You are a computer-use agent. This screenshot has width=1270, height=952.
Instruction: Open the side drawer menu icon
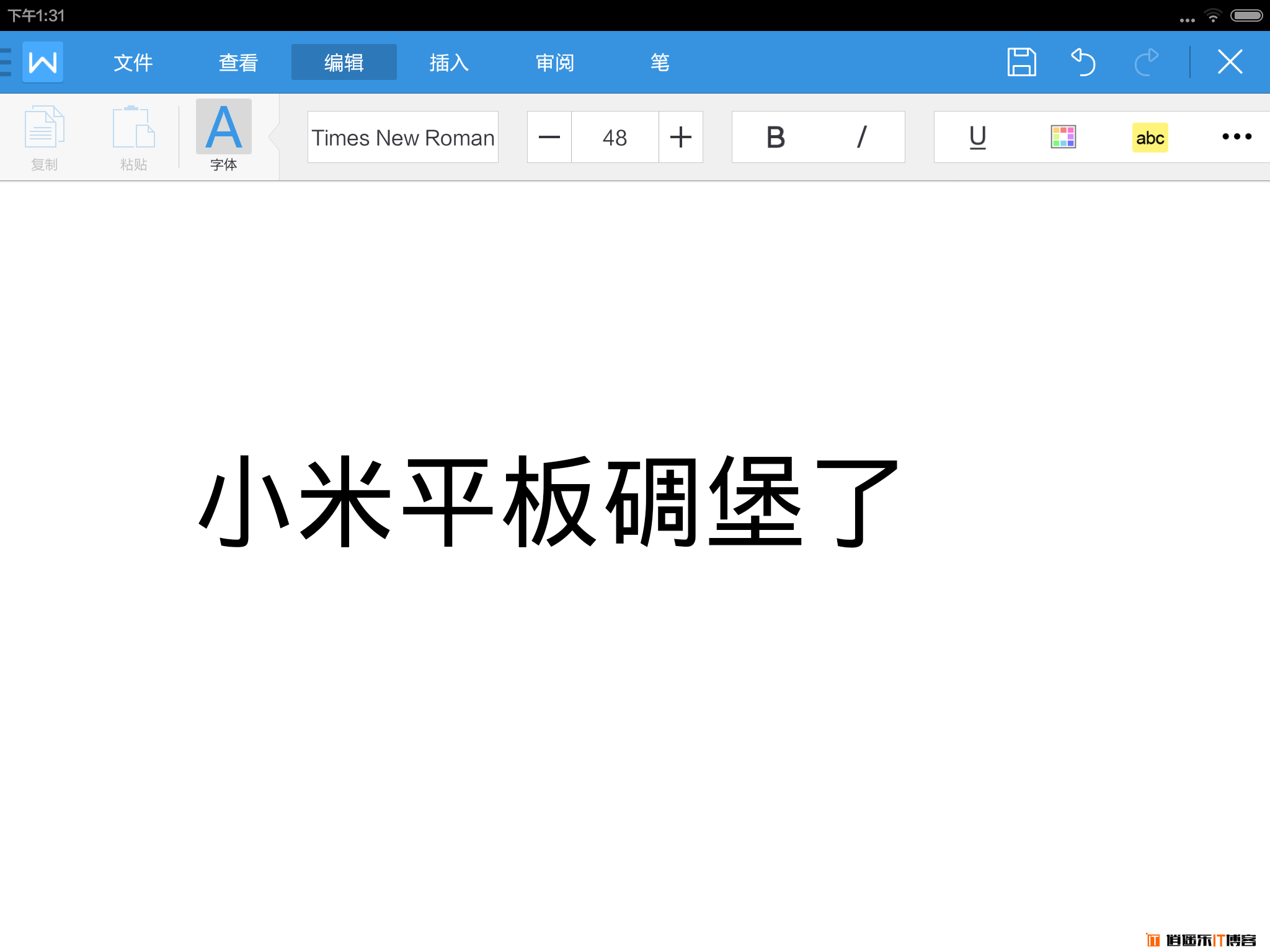[6, 62]
